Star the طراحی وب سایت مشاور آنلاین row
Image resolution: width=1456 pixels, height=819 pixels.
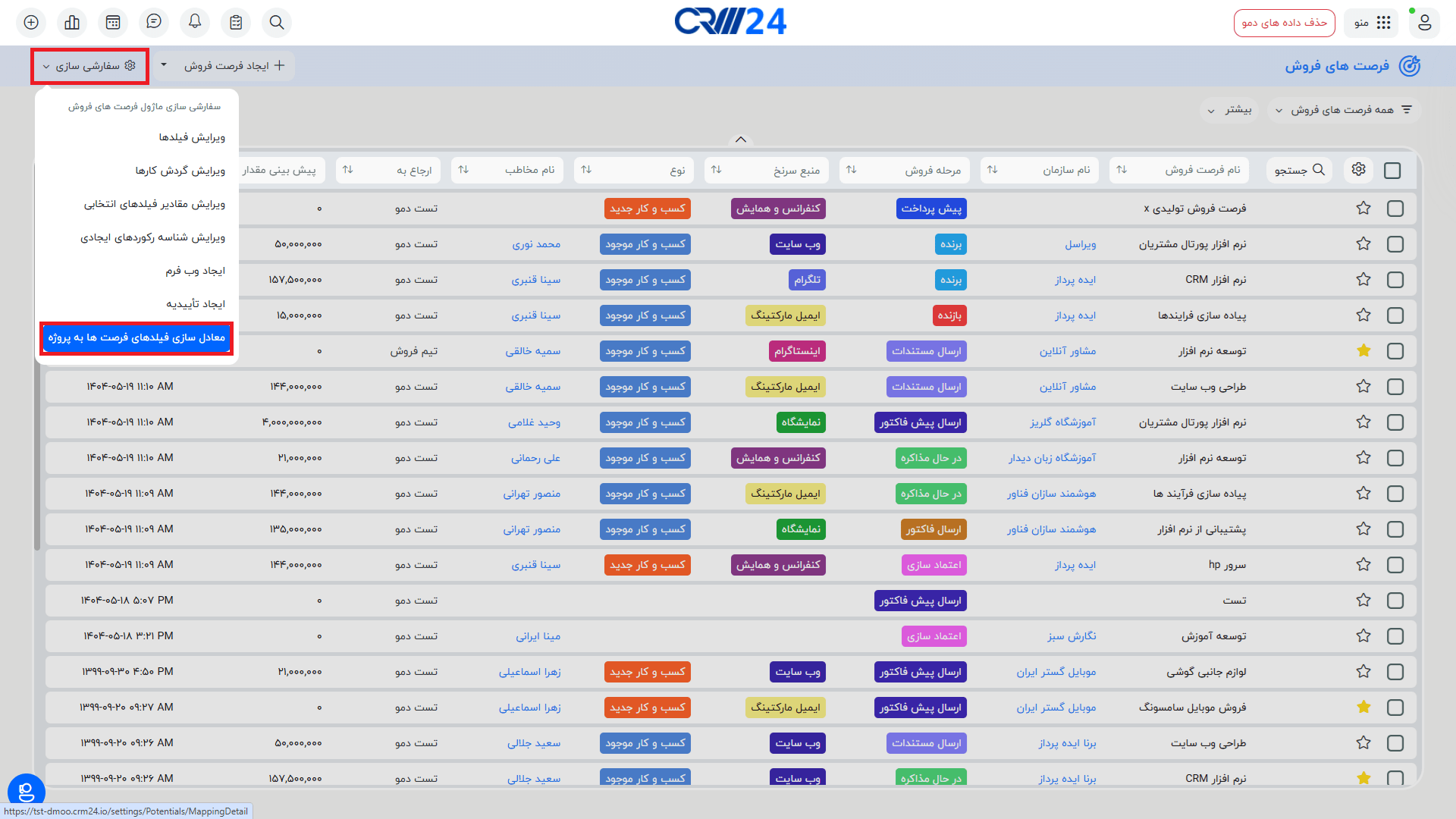coord(1363,387)
